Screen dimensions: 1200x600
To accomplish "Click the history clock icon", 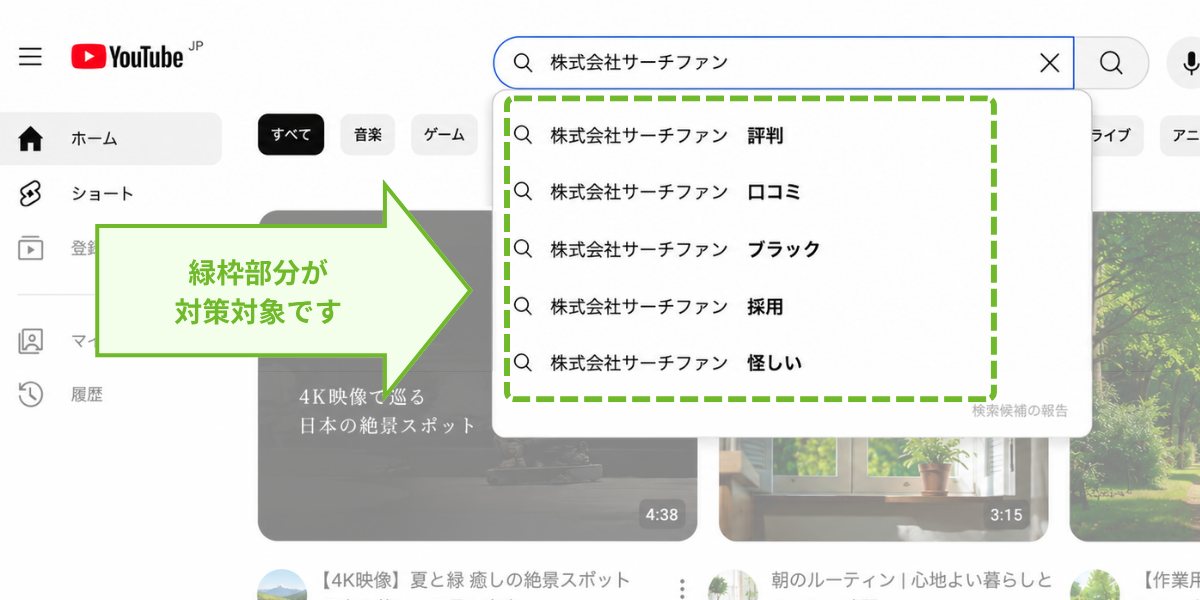I will (x=31, y=395).
